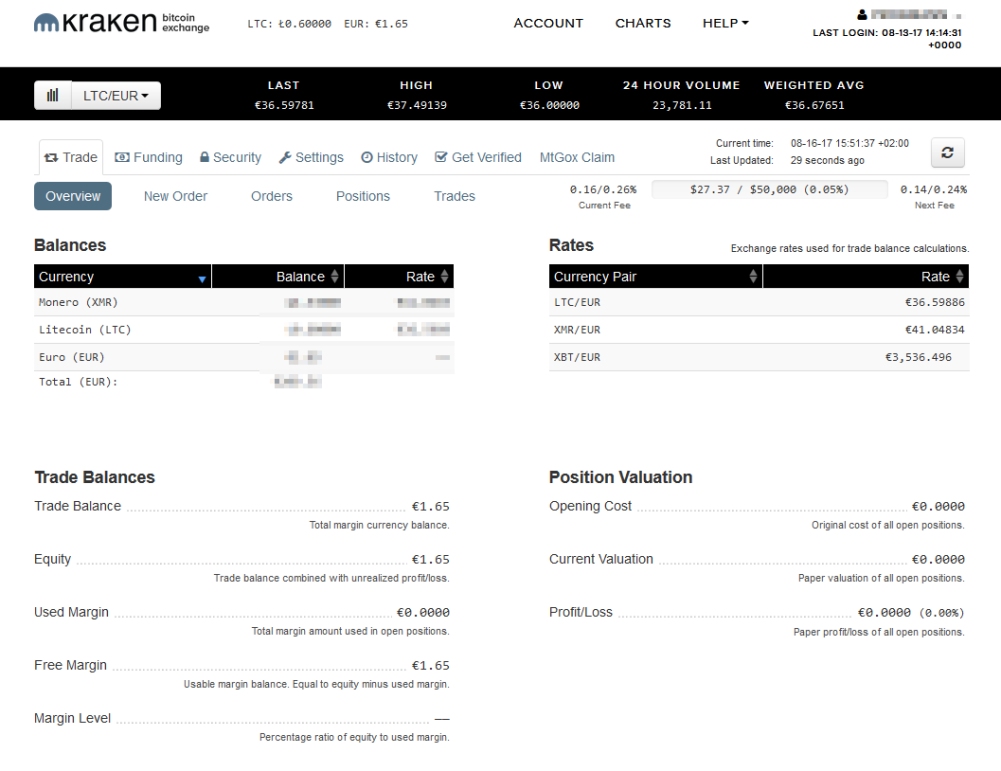The width and height of the screenshot is (1001, 771).
Task: Sort Rates table by Rate column arrows
Action: click(x=959, y=276)
